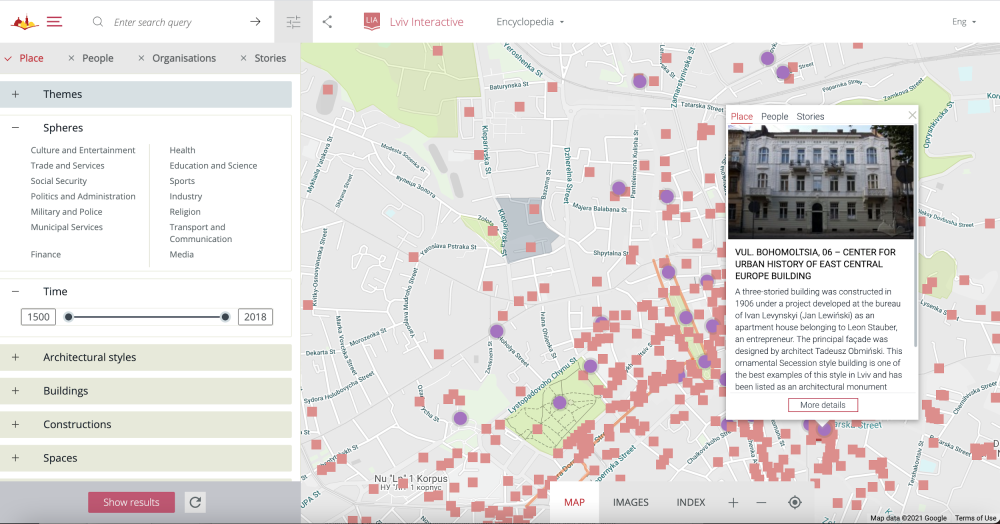Viewport: 1000px width, 524px height.
Task: Toggle the filter sliders icon
Action: [x=293, y=21]
